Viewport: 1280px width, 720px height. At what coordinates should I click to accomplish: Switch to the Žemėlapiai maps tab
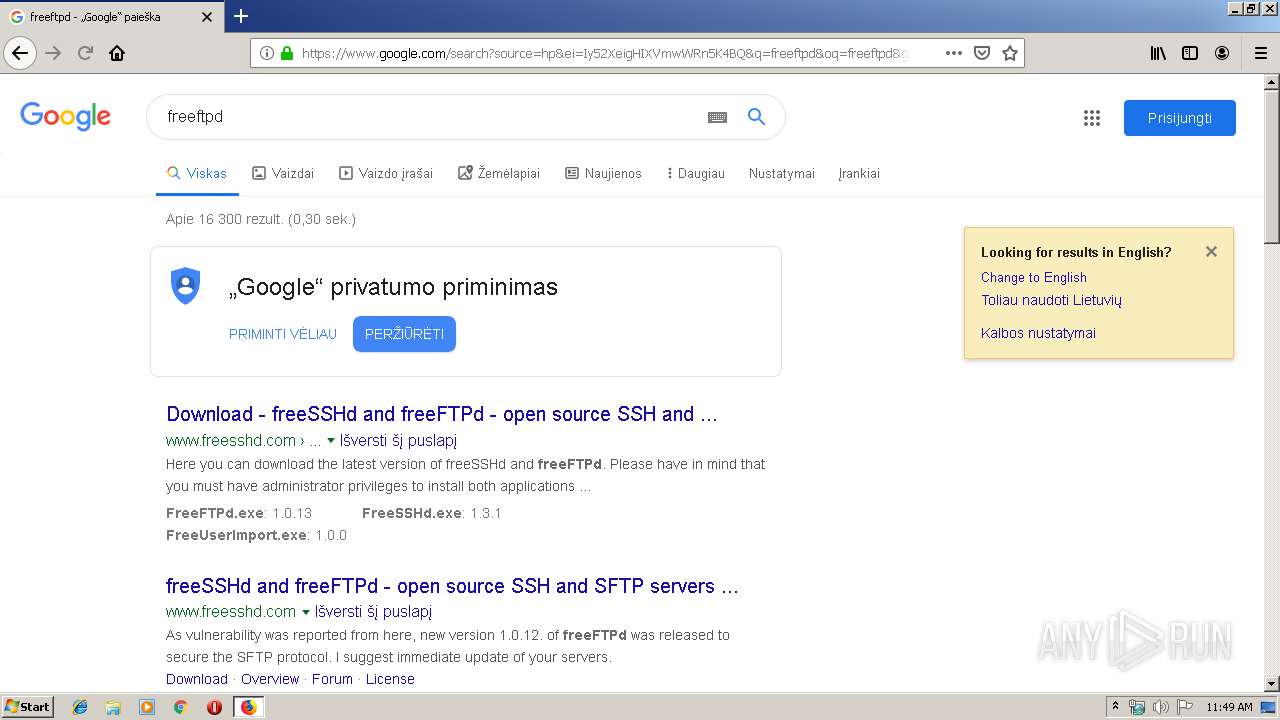499,173
